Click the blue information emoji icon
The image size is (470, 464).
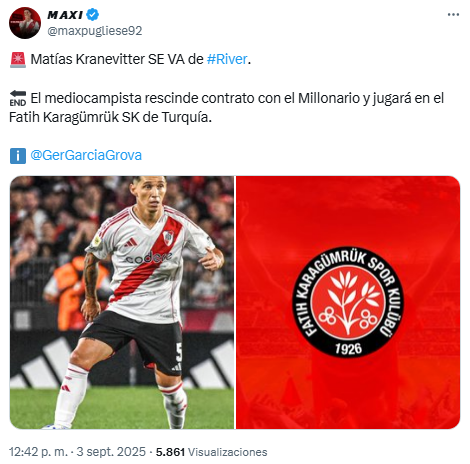coord(18,156)
